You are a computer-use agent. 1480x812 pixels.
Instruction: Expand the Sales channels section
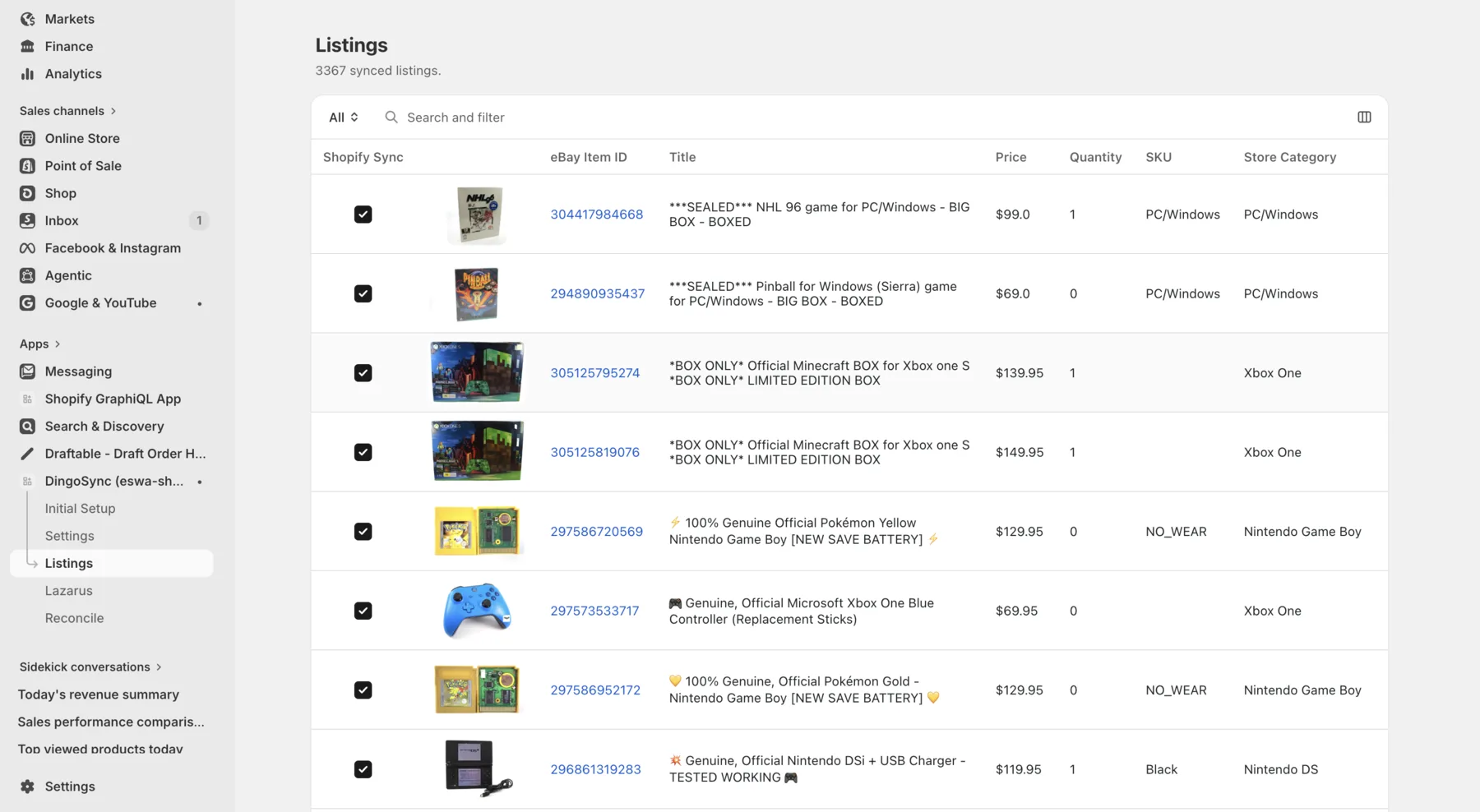click(67, 111)
